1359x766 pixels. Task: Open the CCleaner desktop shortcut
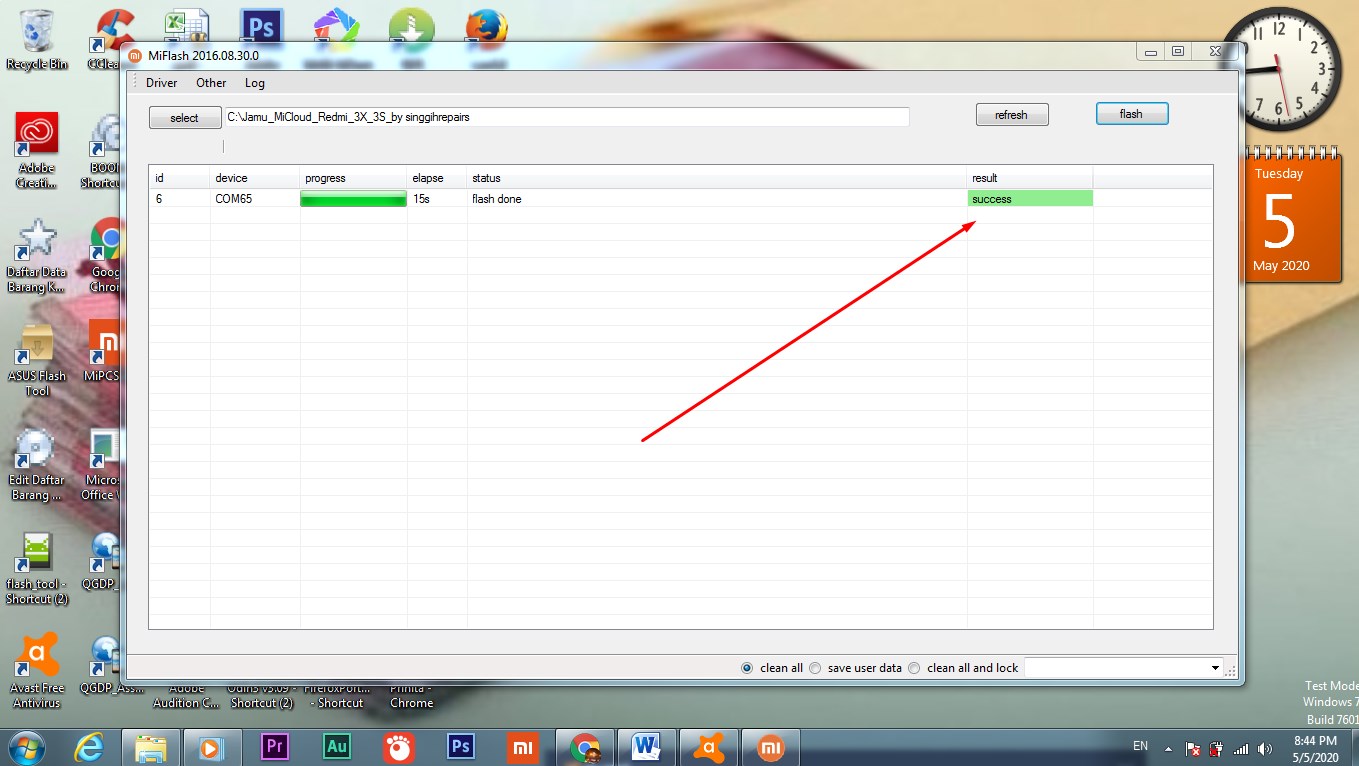coord(112,38)
